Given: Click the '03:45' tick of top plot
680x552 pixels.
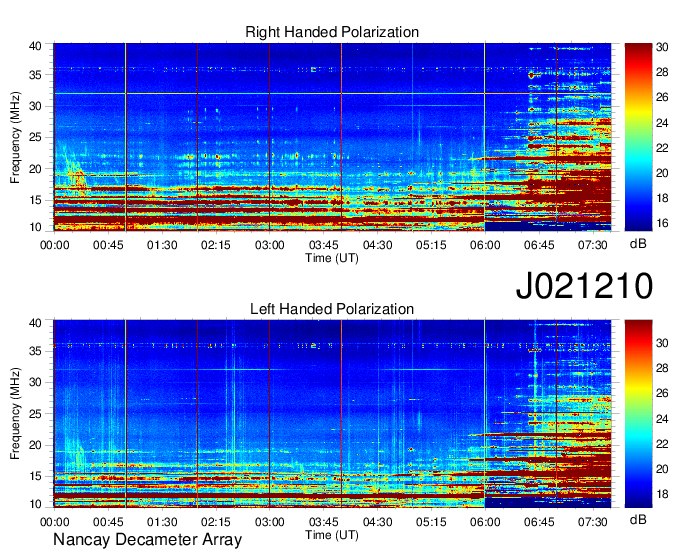Looking at the screenshot, I should click(324, 245).
